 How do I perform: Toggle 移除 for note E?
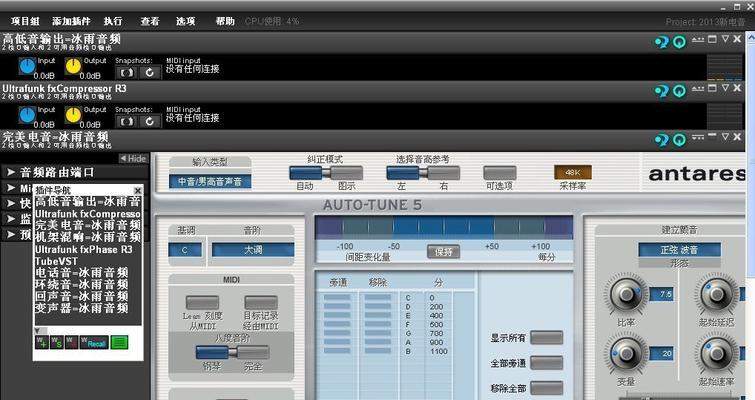(378, 315)
